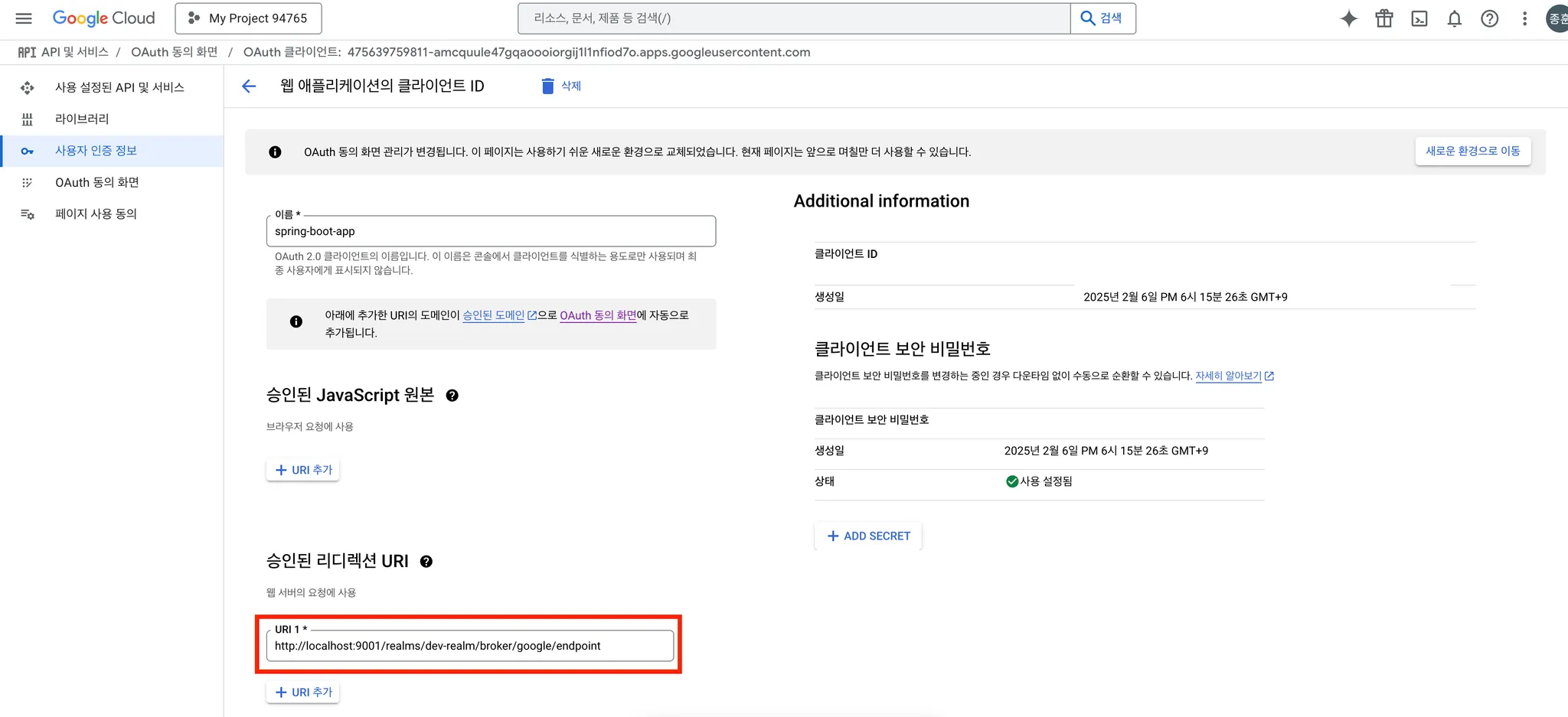The height and width of the screenshot is (717, 1568).
Task: Click the trash can delete icon
Action: pos(547,86)
